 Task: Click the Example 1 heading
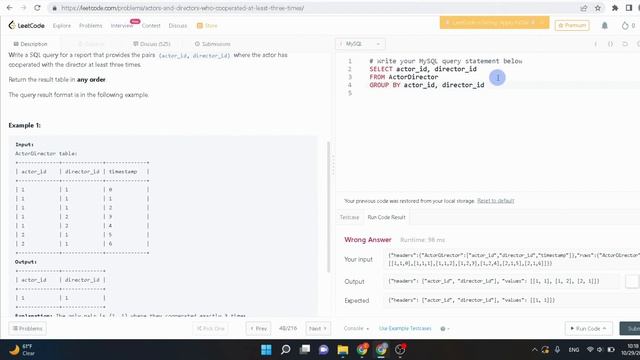(x=24, y=125)
